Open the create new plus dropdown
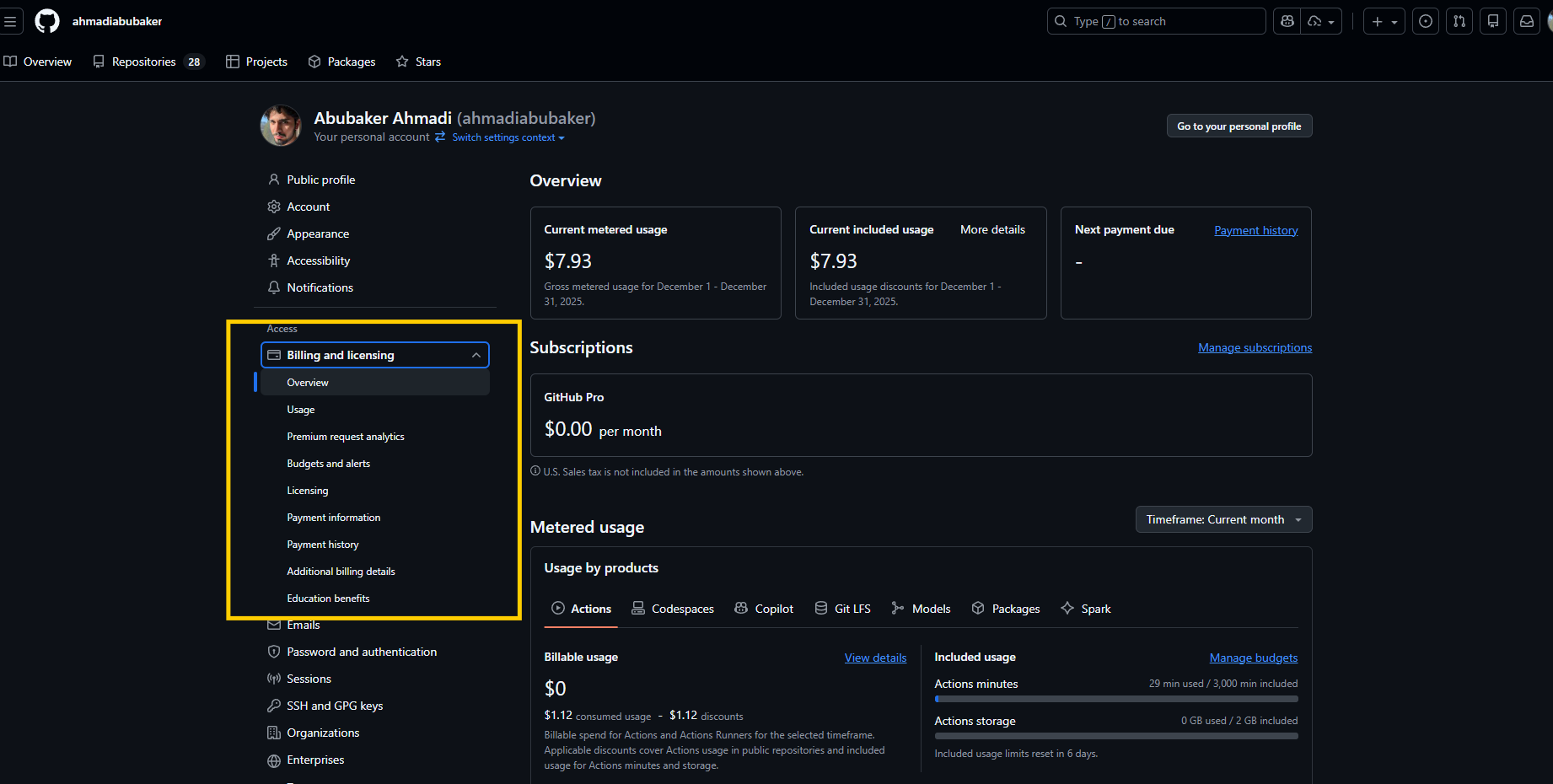This screenshot has width=1553, height=784. (1384, 21)
